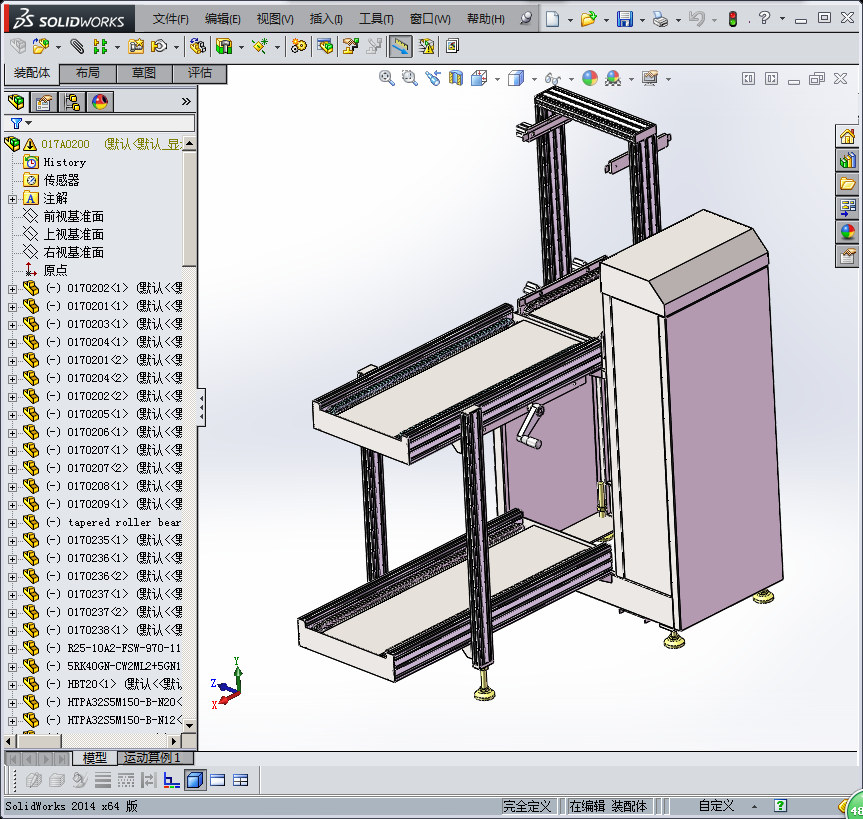Click the History item in tree

(x=65, y=163)
